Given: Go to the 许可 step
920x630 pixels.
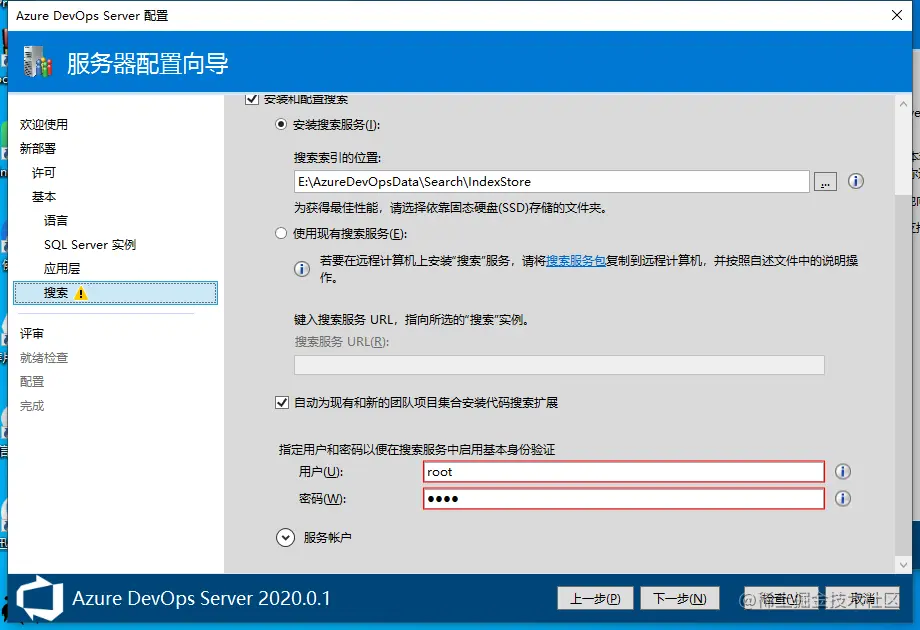Looking at the screenshot, I should coord(44,172).
